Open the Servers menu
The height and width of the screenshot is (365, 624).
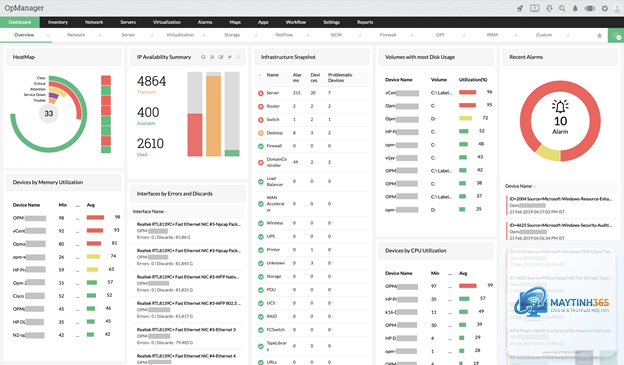tap(128, 22)
